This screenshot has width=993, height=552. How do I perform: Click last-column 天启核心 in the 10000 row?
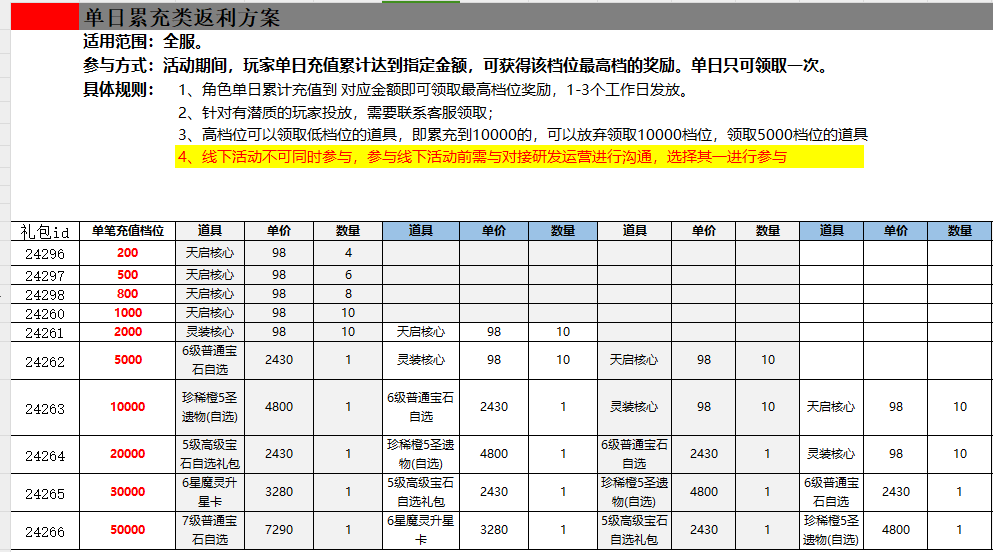[831, 408]
